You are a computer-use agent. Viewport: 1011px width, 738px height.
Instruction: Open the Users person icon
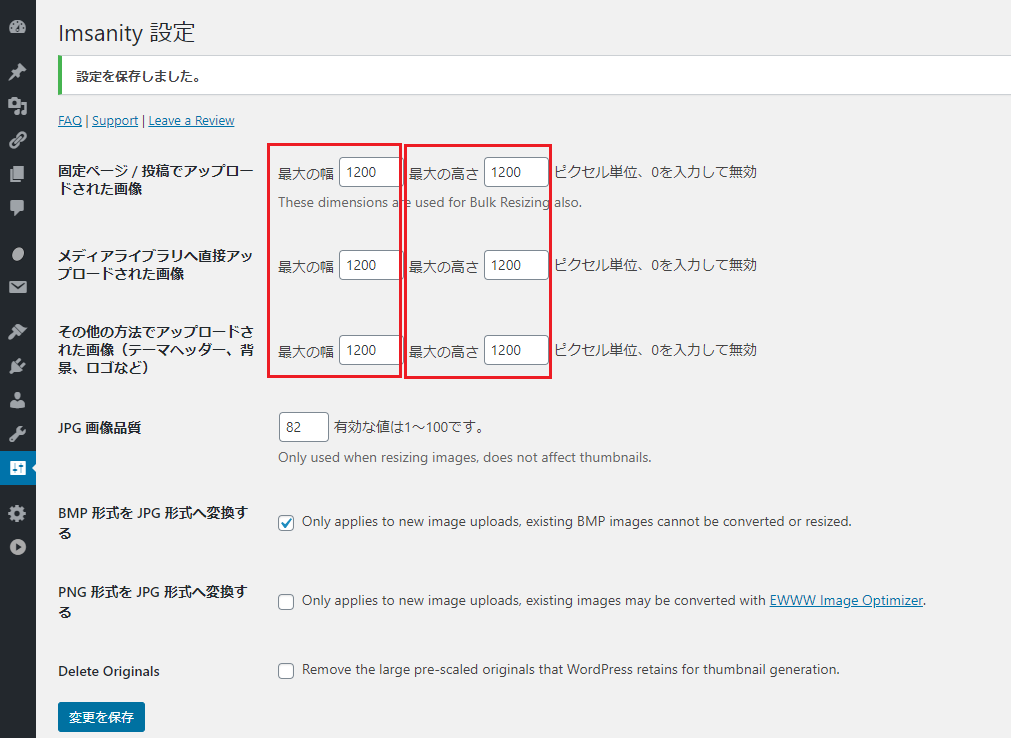pos(17,400)
